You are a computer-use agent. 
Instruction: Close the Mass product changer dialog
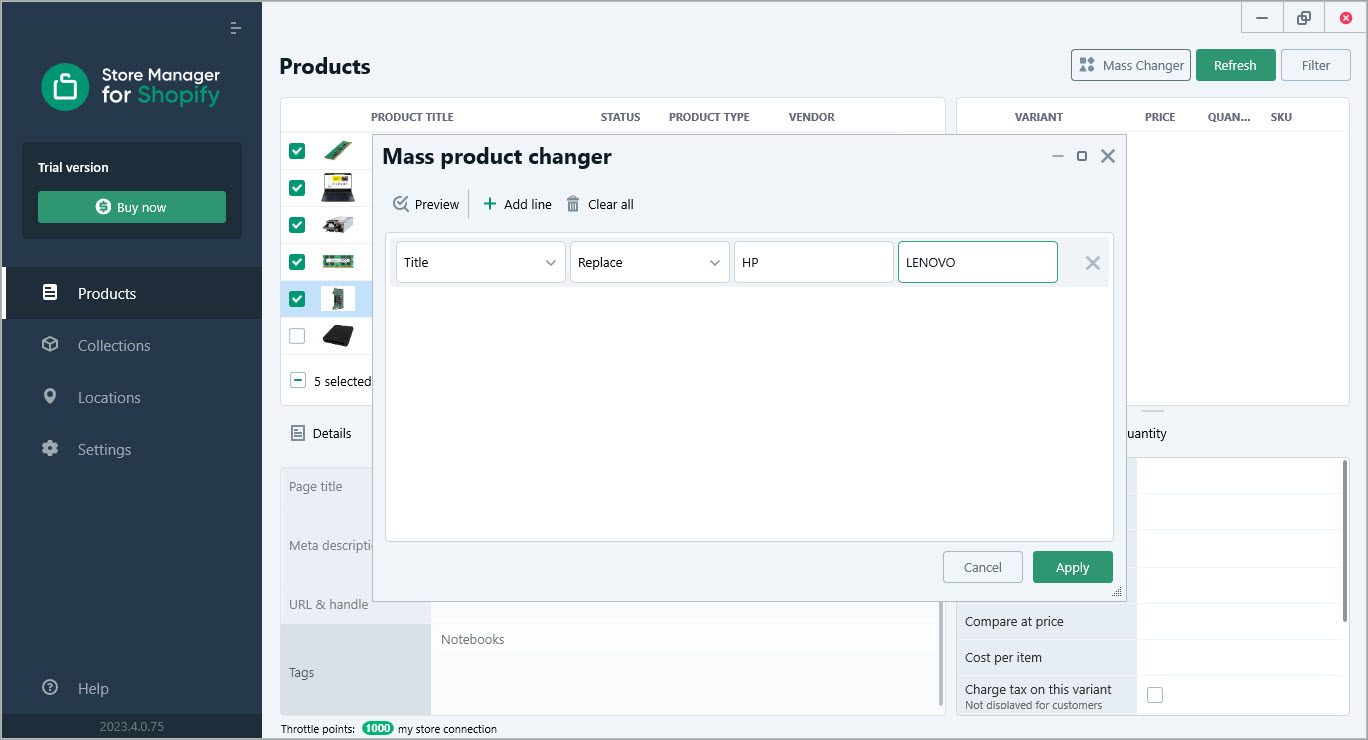tap(1108, 156)
